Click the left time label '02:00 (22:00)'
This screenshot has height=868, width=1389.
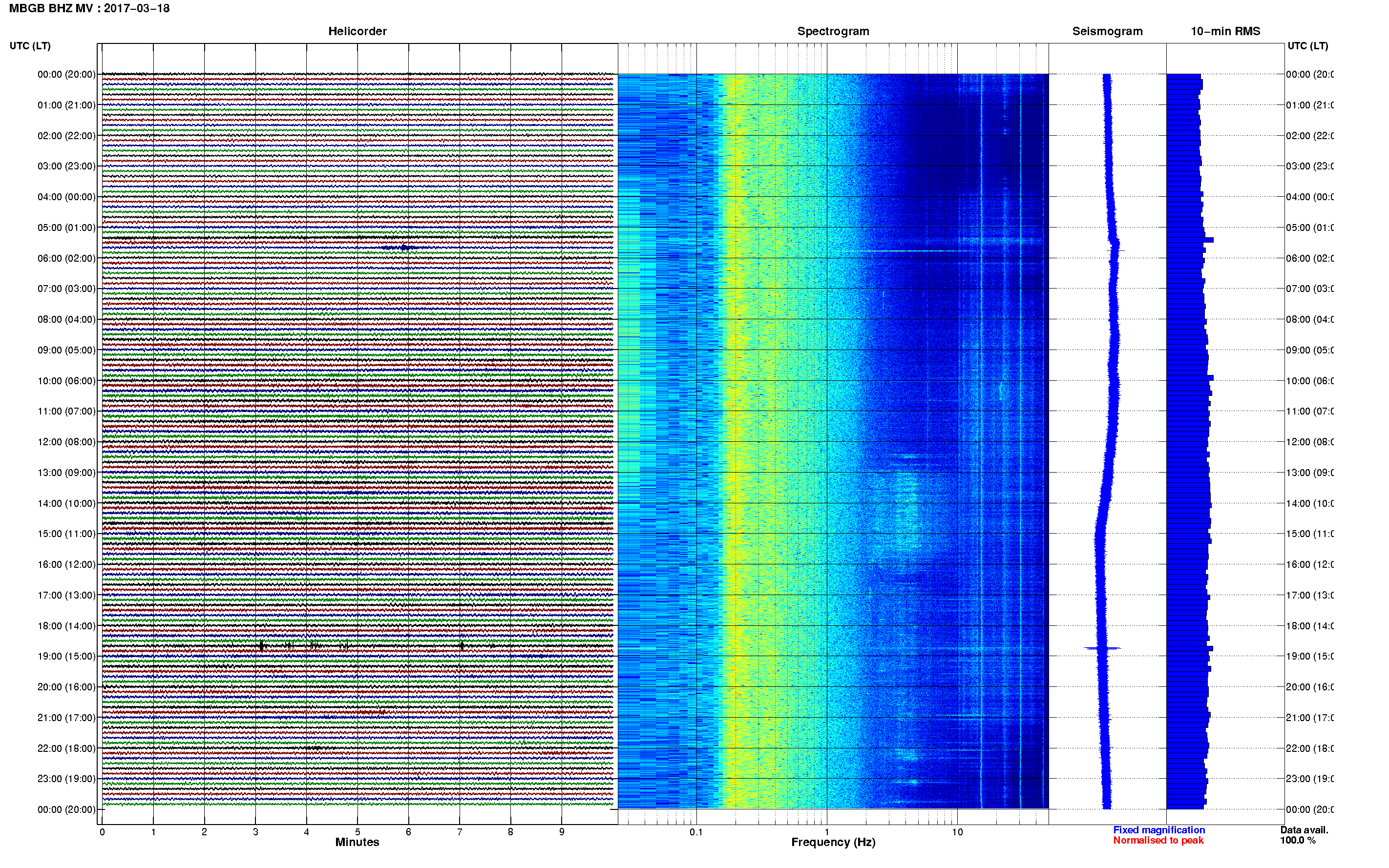pyautogui.click(x=66, y=136)
